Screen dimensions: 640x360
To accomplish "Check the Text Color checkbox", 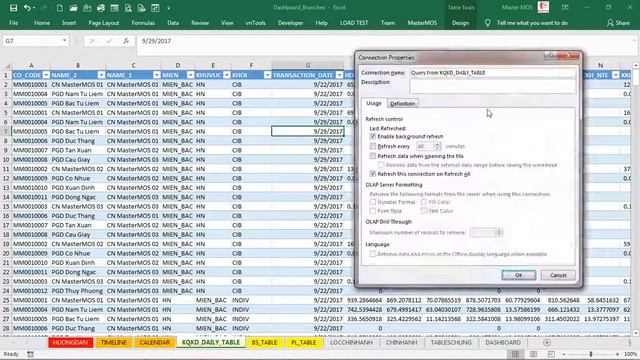I will pos(424,211).
